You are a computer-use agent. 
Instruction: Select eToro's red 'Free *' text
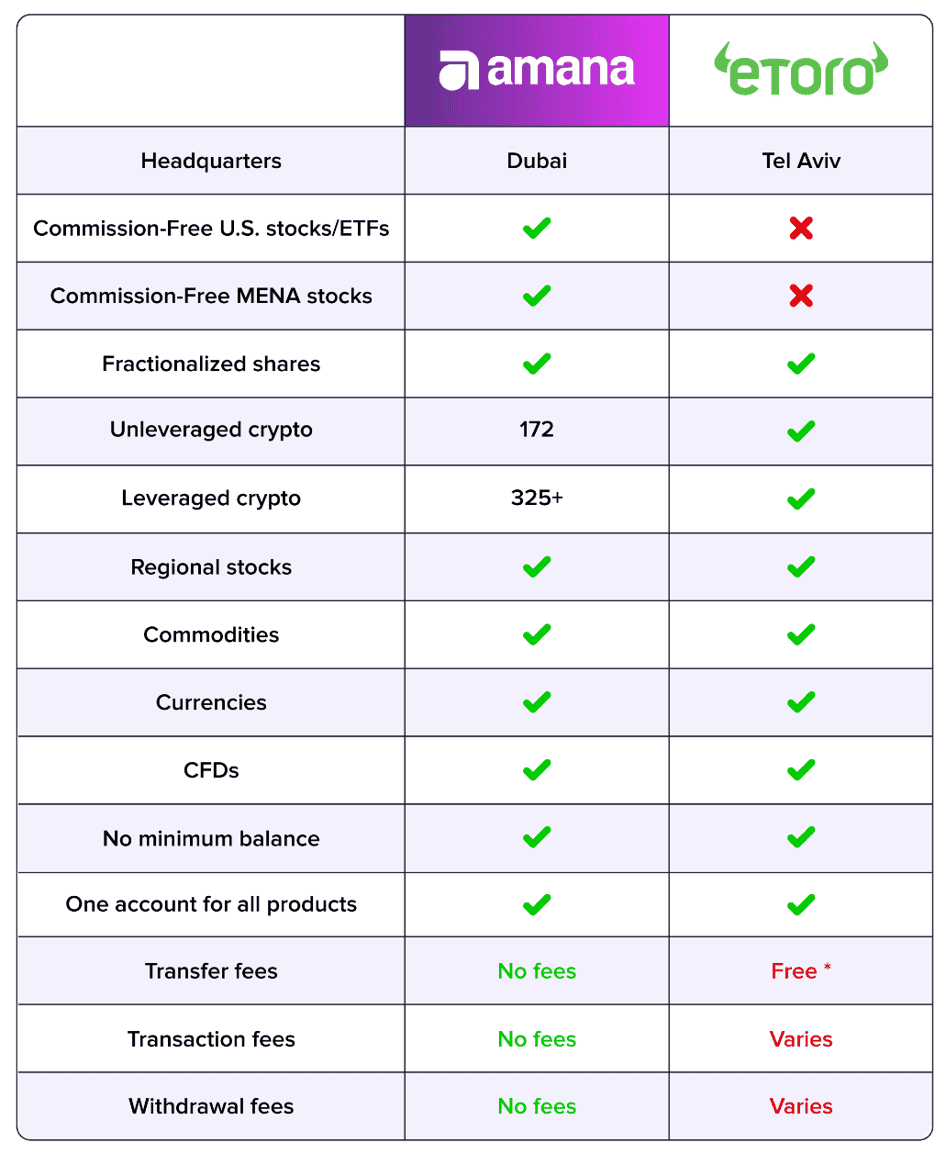click(x=801, y=971)
